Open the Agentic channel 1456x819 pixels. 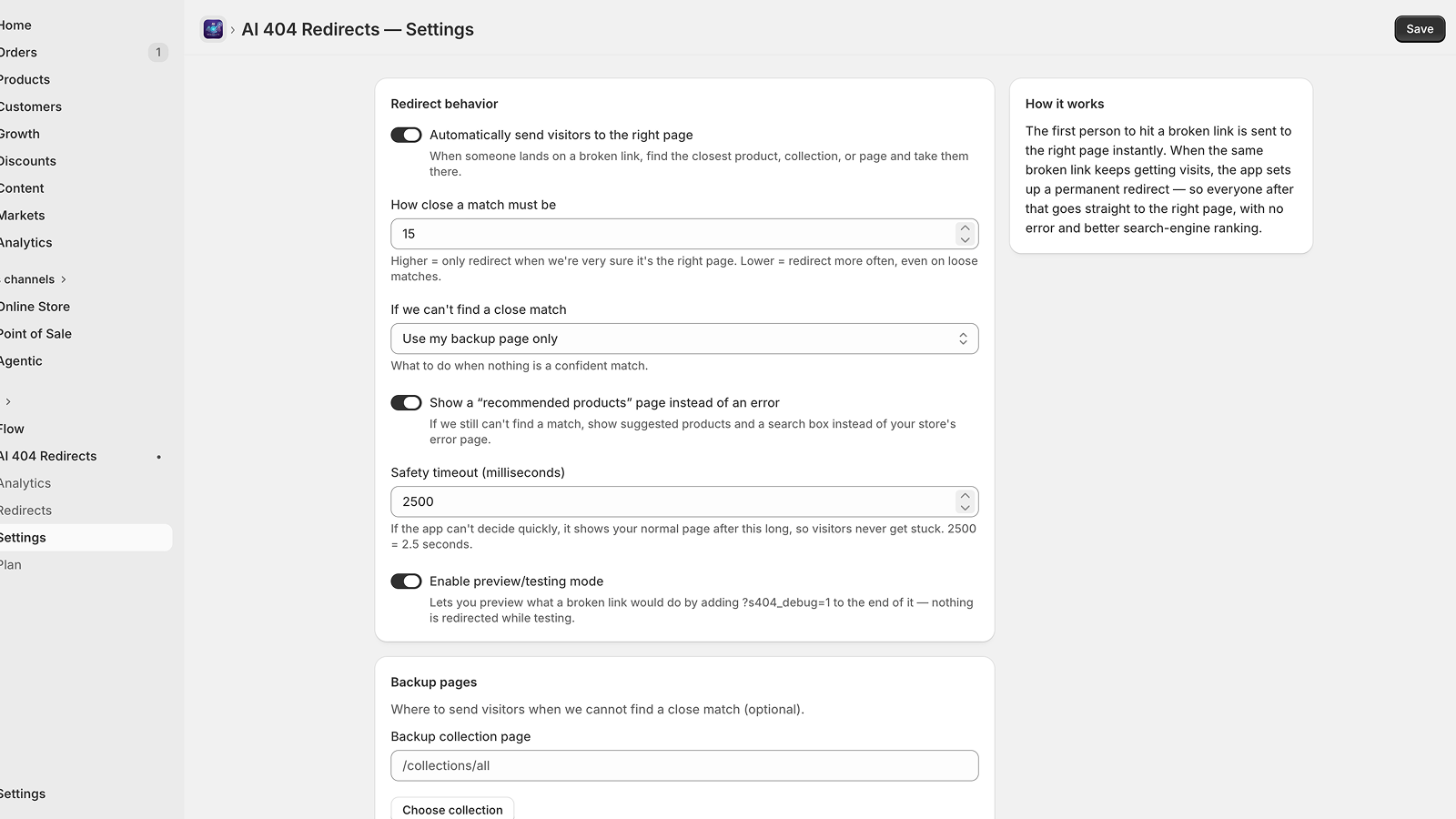[x=21, y=362]
